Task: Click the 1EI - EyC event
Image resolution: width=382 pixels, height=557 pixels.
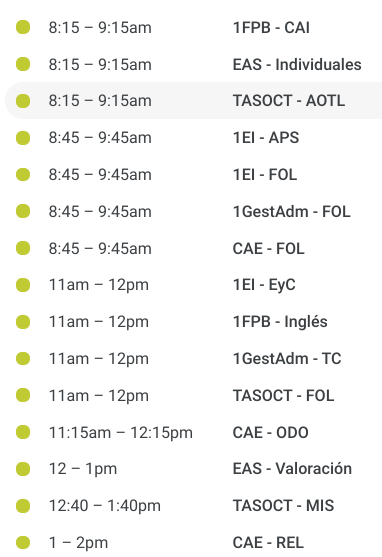Action: tap(194, 285)
